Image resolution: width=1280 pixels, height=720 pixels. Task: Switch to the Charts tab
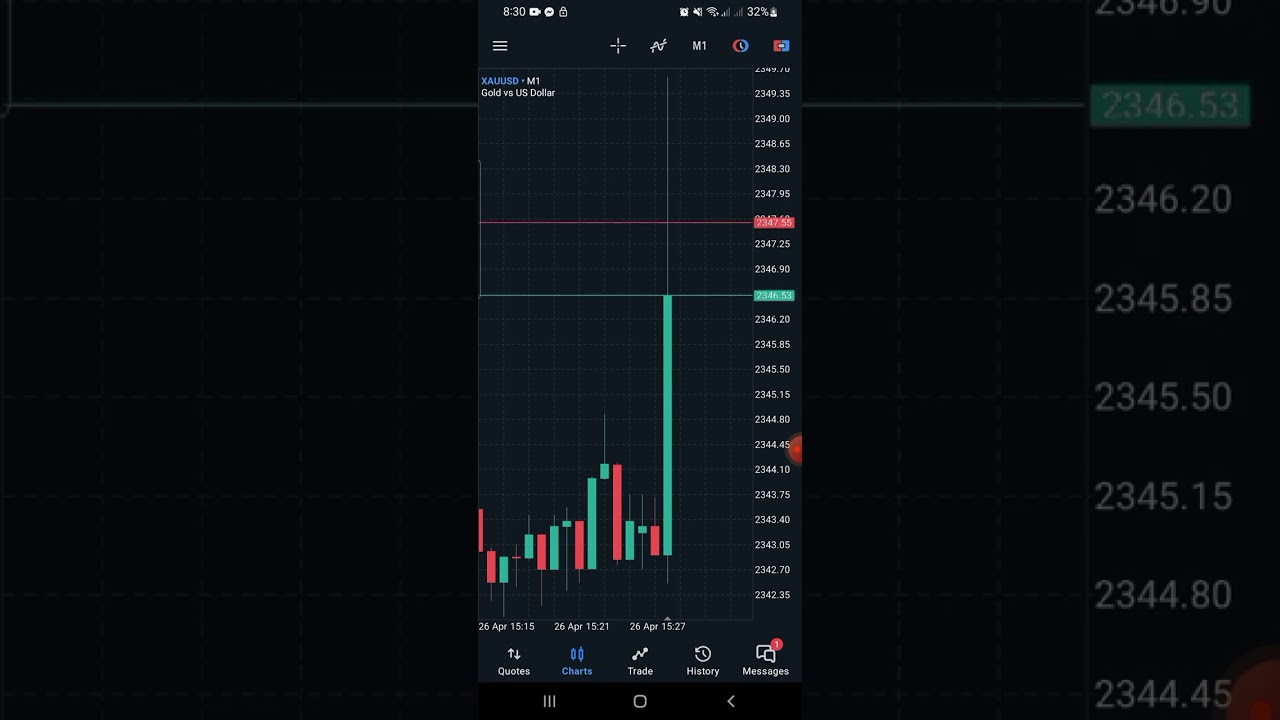pos(577,661)
